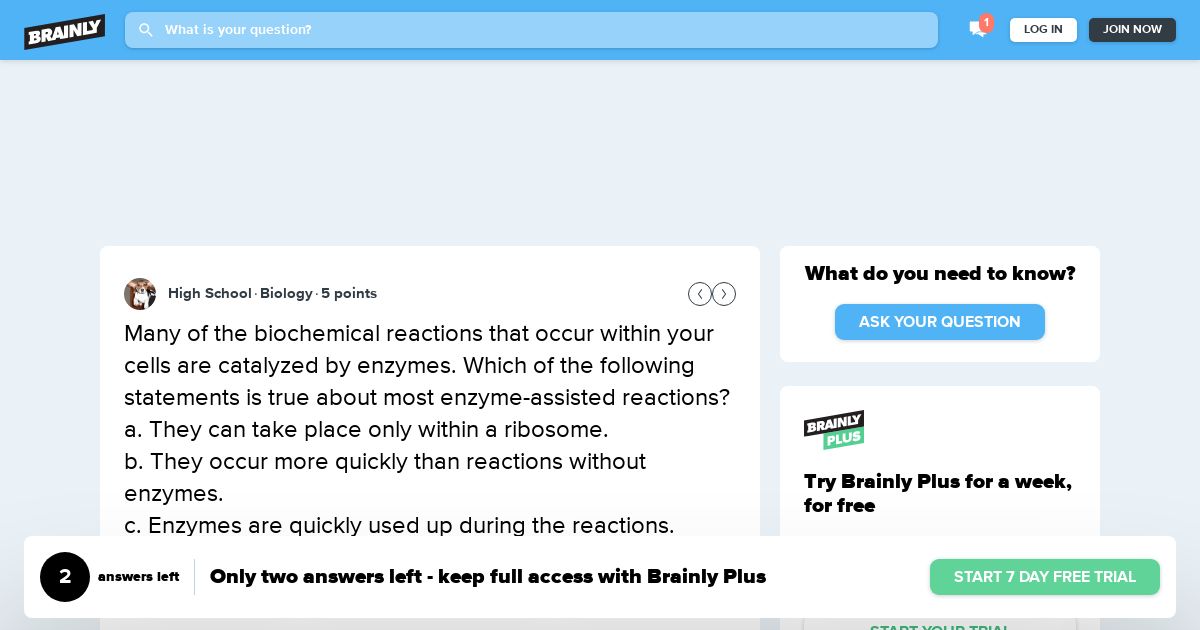The height and width of the screenshot is (630, 1200).
Task: Click the Brainly Plus logo in sidebar
Action: pyautogui.click(x=834, y=430)
